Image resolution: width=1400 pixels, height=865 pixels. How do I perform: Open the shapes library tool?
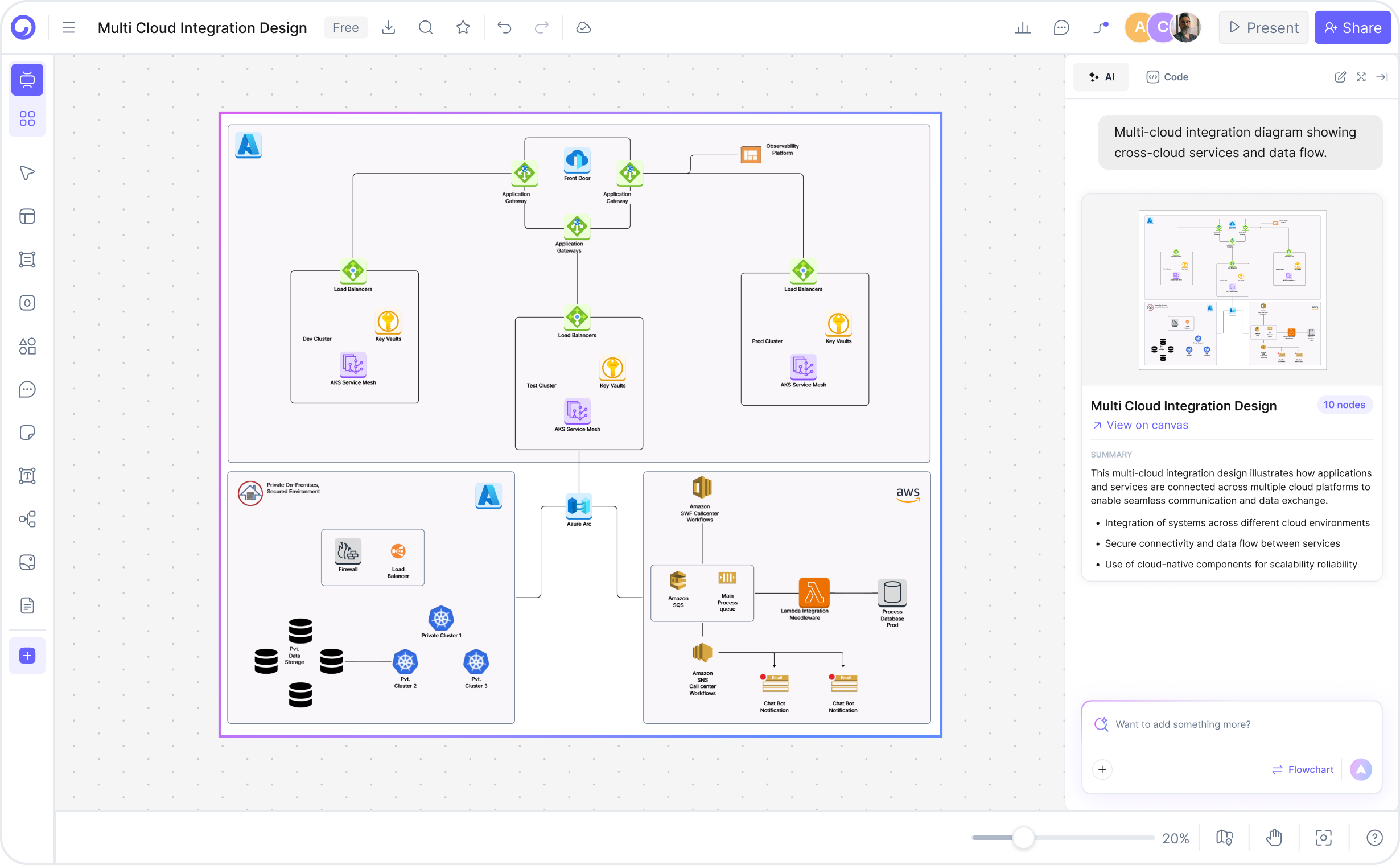(27, 346)
